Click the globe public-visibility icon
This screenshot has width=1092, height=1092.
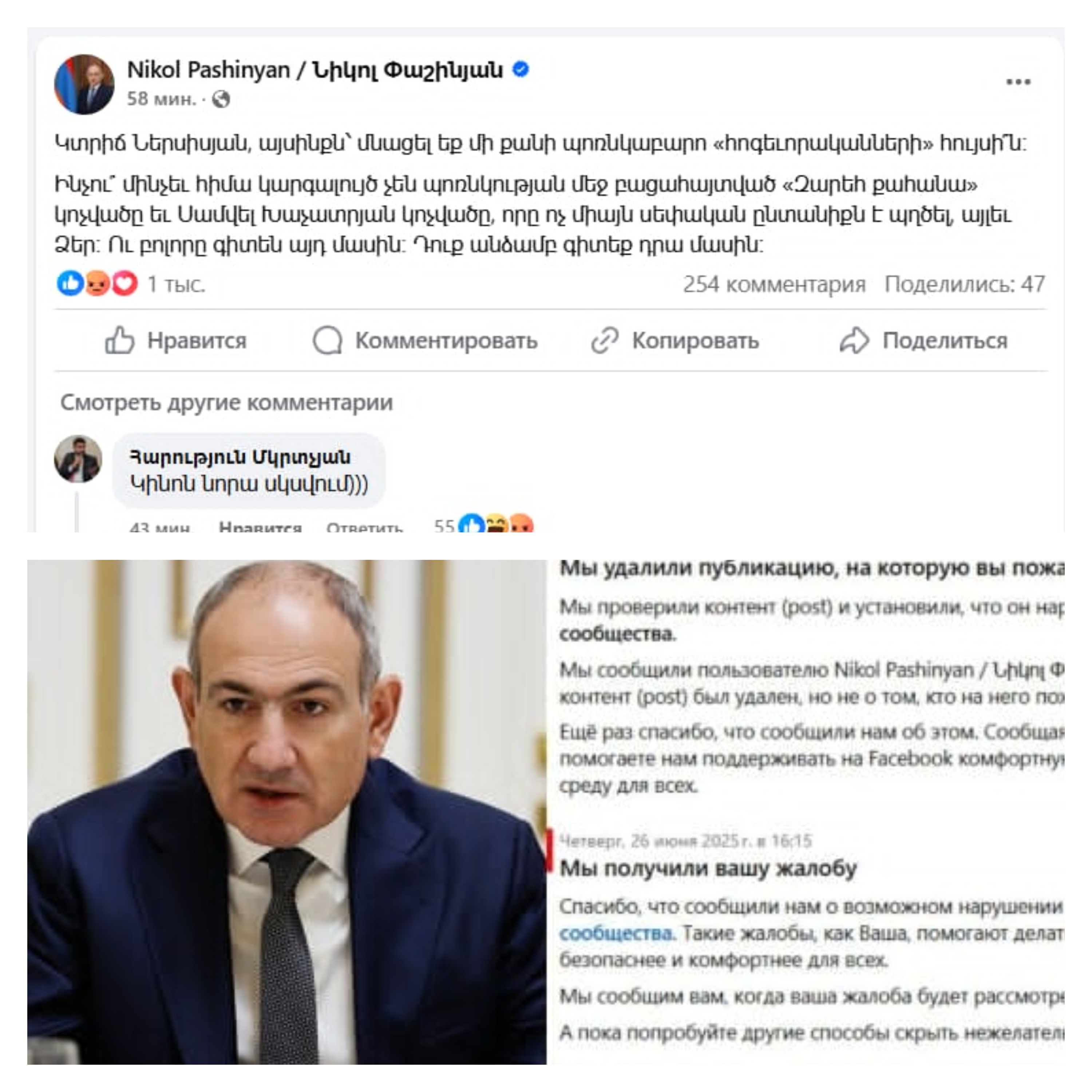221,99
